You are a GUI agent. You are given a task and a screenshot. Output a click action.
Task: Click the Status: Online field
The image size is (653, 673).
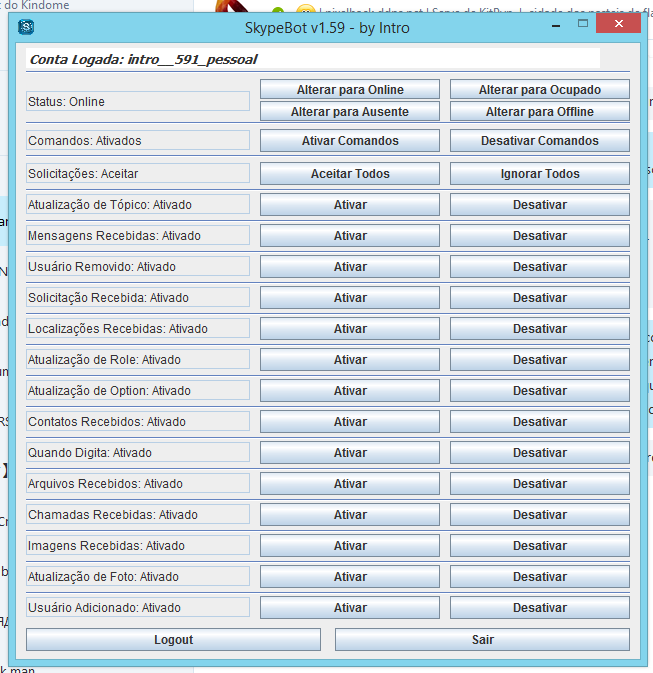pyautogui.click(x=138, y=101)
